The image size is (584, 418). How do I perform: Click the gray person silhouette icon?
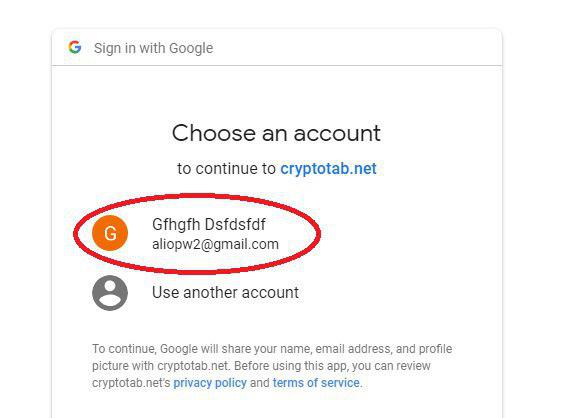click(110, 293)
